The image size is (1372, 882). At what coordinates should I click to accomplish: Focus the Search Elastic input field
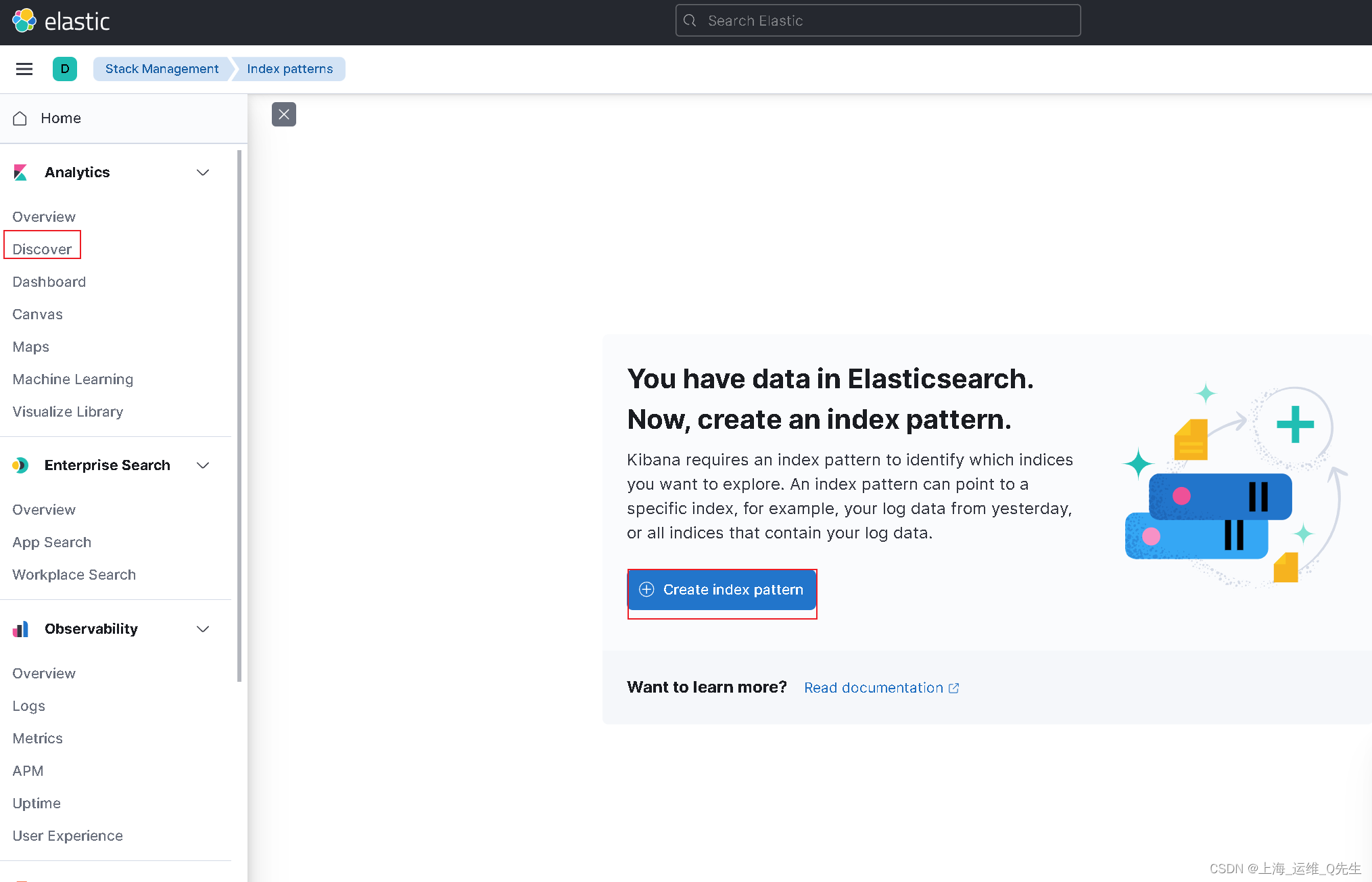point(879,21)
